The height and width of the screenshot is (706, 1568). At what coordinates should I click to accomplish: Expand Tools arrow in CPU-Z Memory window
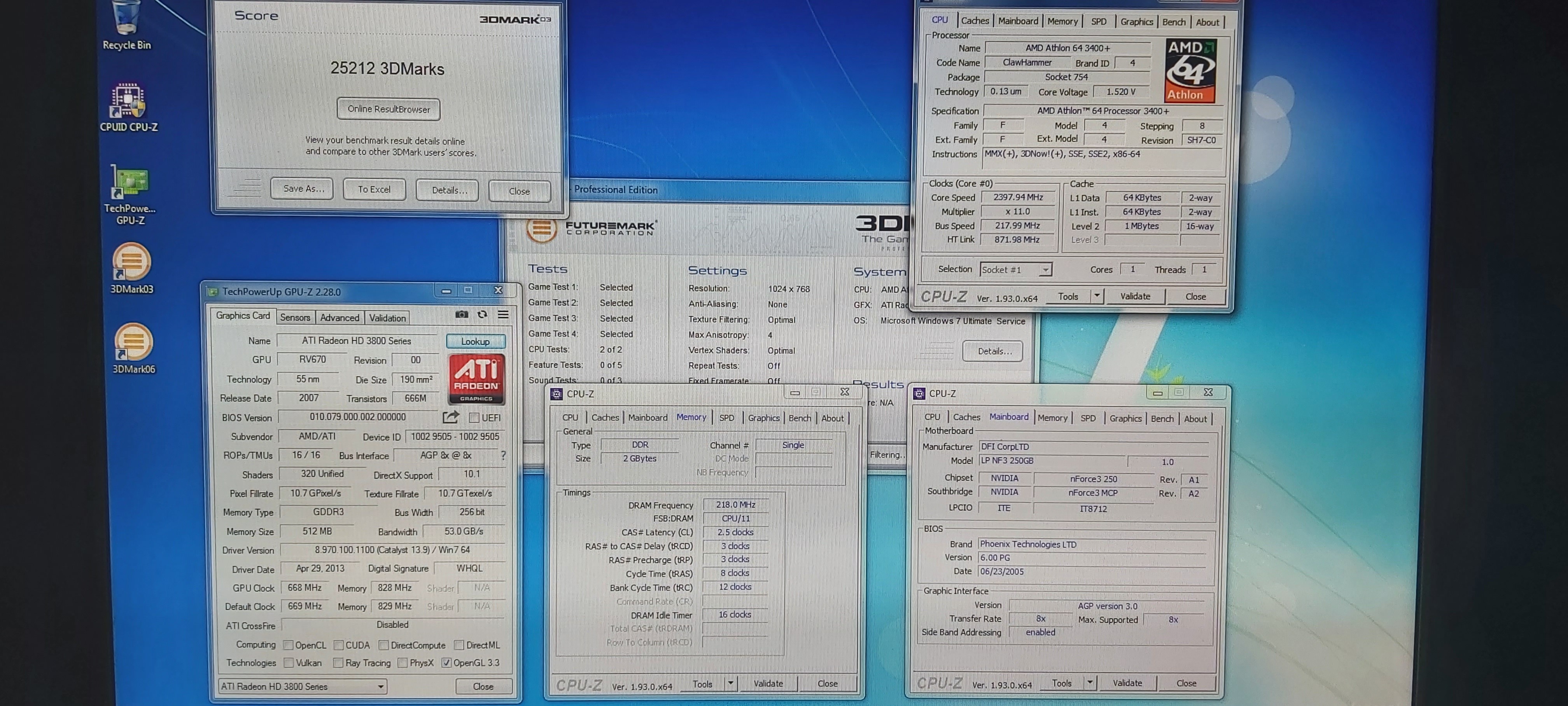tap(730, 684)
